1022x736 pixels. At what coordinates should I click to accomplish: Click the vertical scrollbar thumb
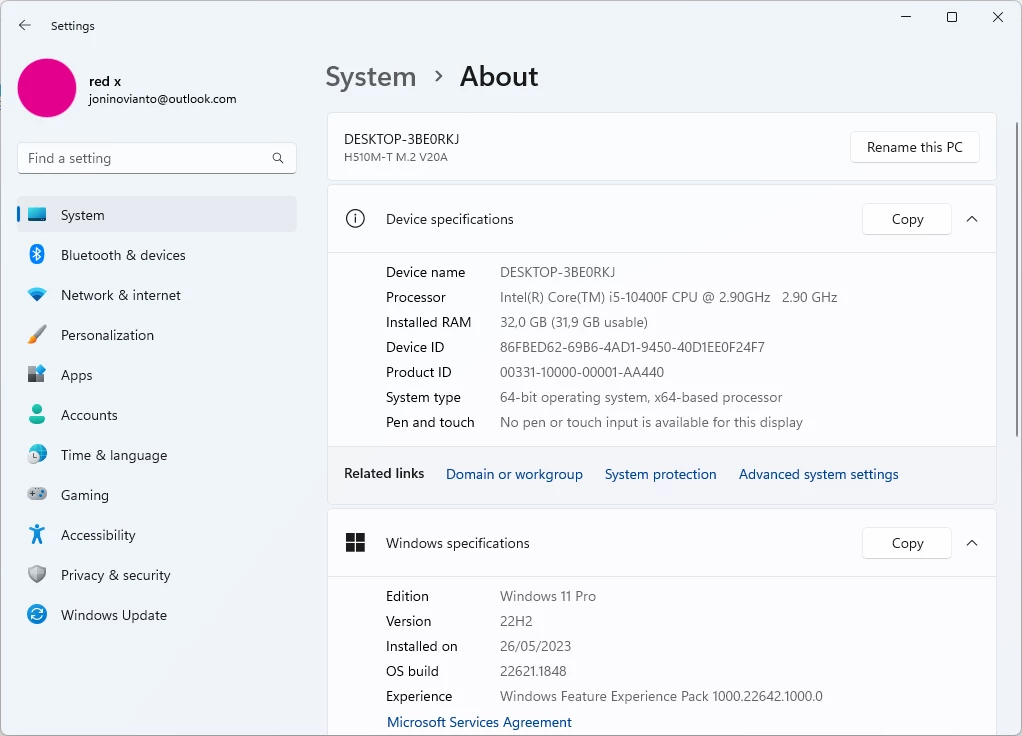click(x=1017, y=279)
